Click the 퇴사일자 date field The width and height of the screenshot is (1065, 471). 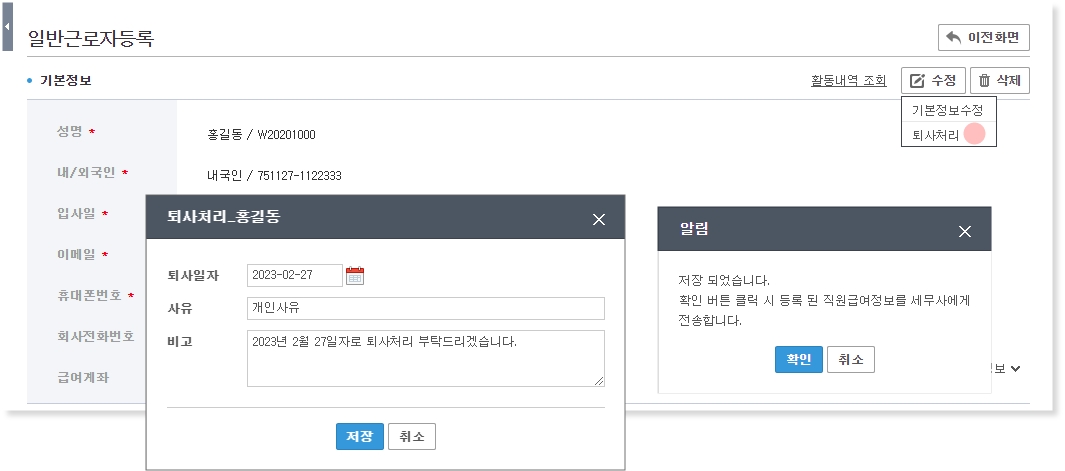click(x=294, y=276)
